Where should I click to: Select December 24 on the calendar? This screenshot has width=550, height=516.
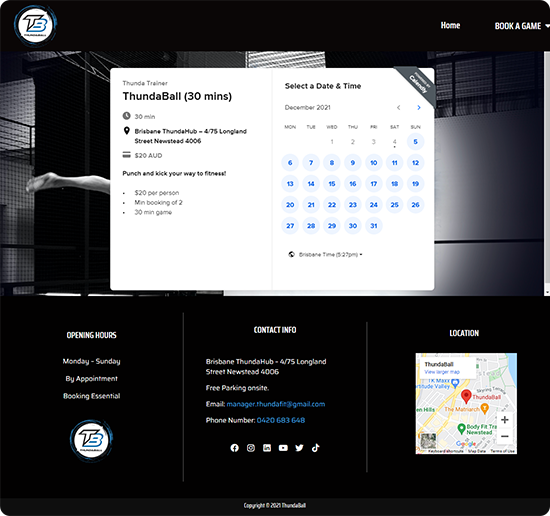click(x=374, y=205)
